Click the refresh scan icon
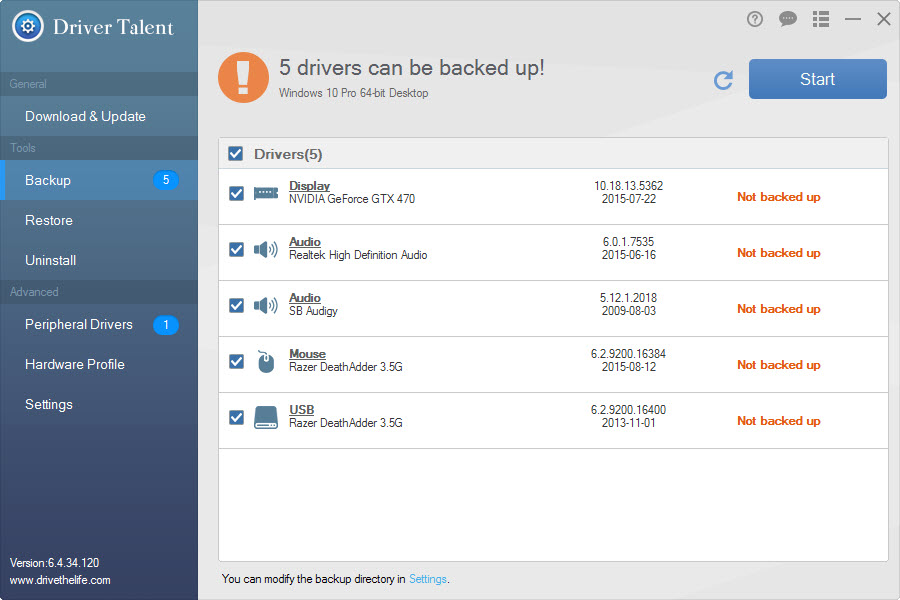This screenshot has width=900, height=600. coord(723,80)
